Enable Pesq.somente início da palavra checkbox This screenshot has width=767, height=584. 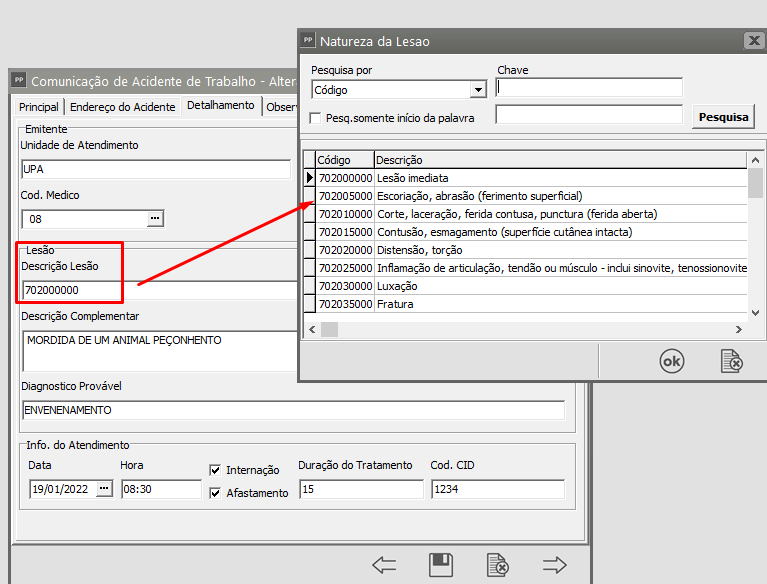pos(316,118)
